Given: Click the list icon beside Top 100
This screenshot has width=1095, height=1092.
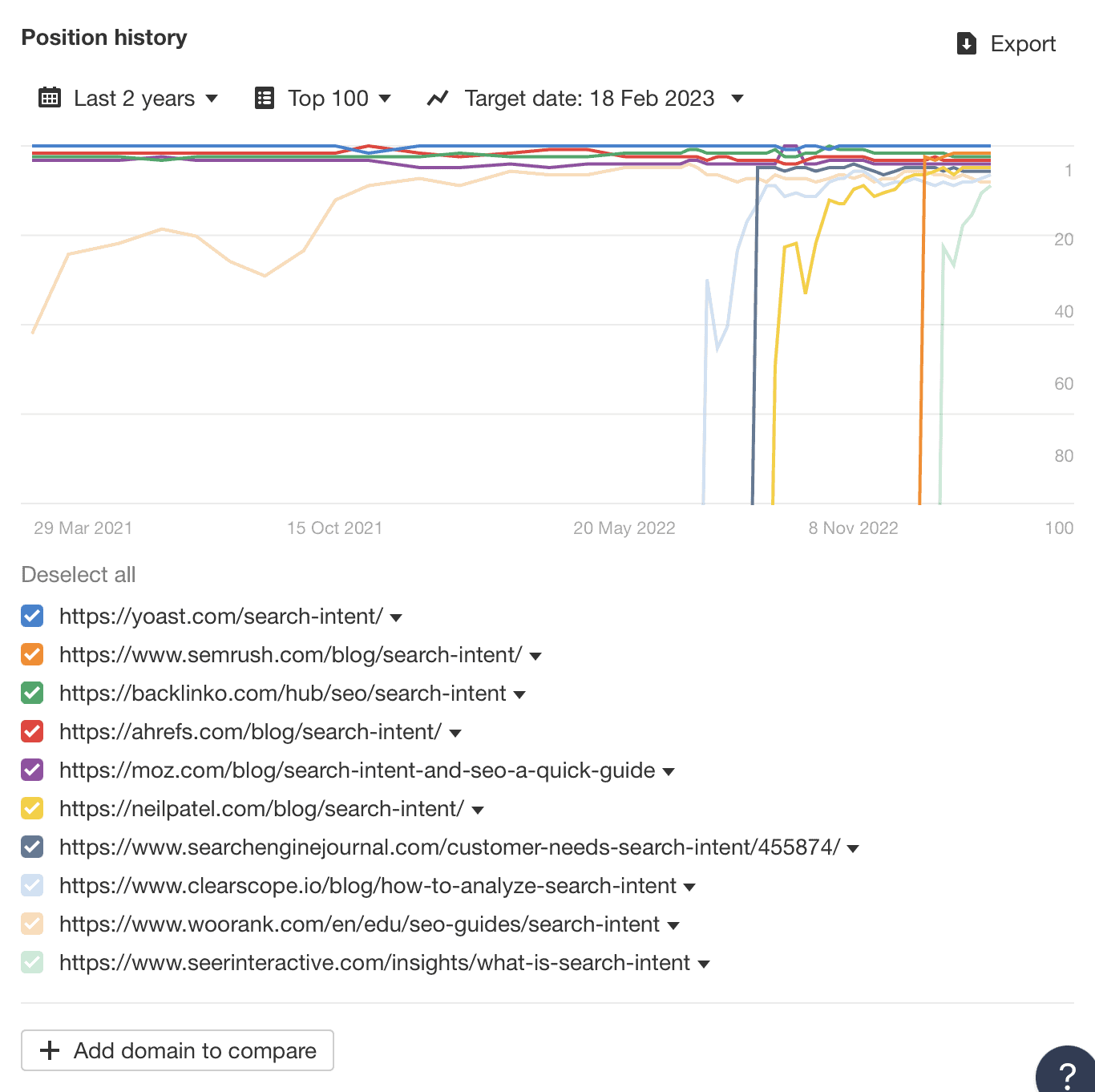Looking at the screenshot, I should [x=265, y=98].
